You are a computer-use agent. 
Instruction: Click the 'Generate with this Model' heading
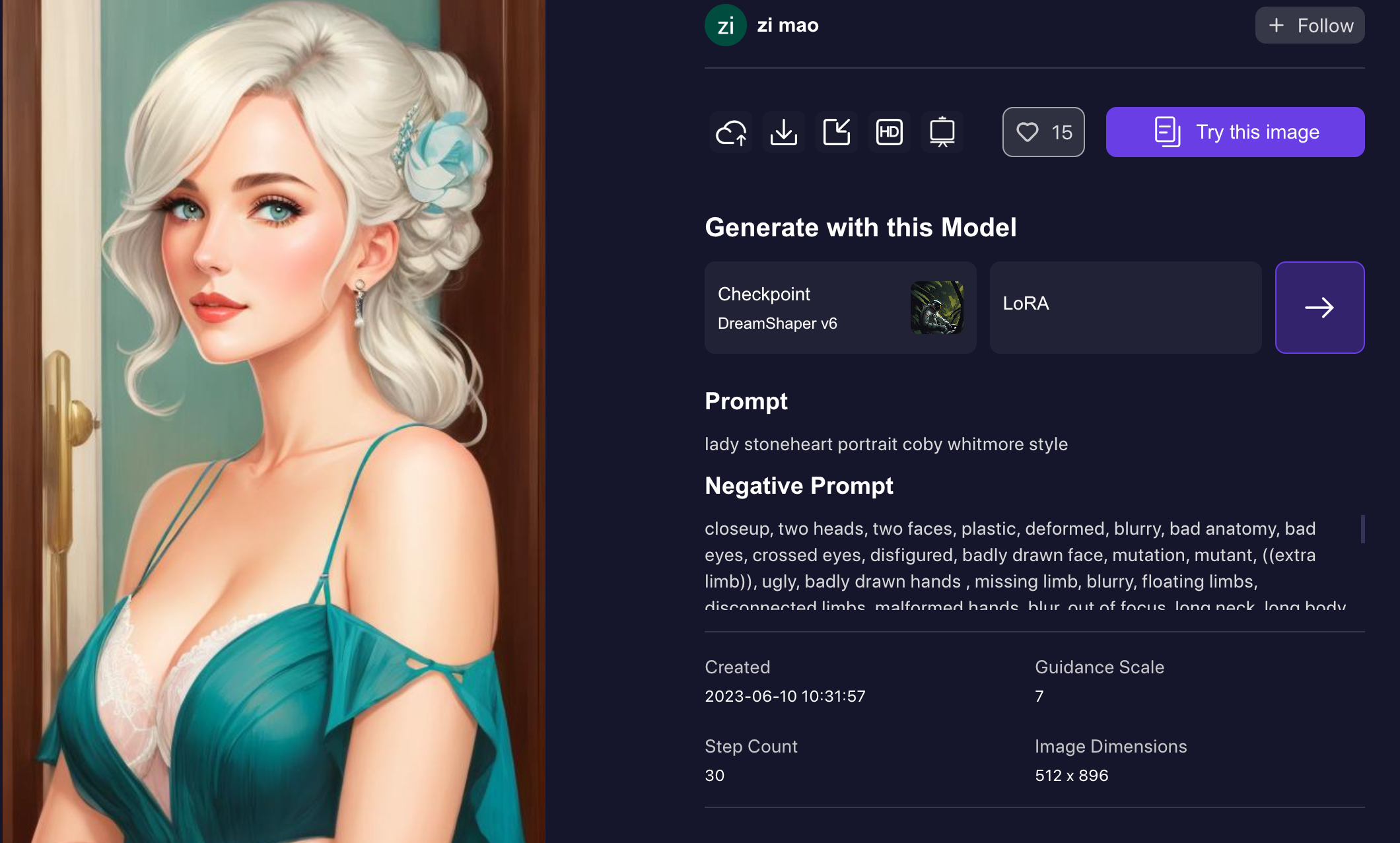pyautogui.click(x=860, y=227)
